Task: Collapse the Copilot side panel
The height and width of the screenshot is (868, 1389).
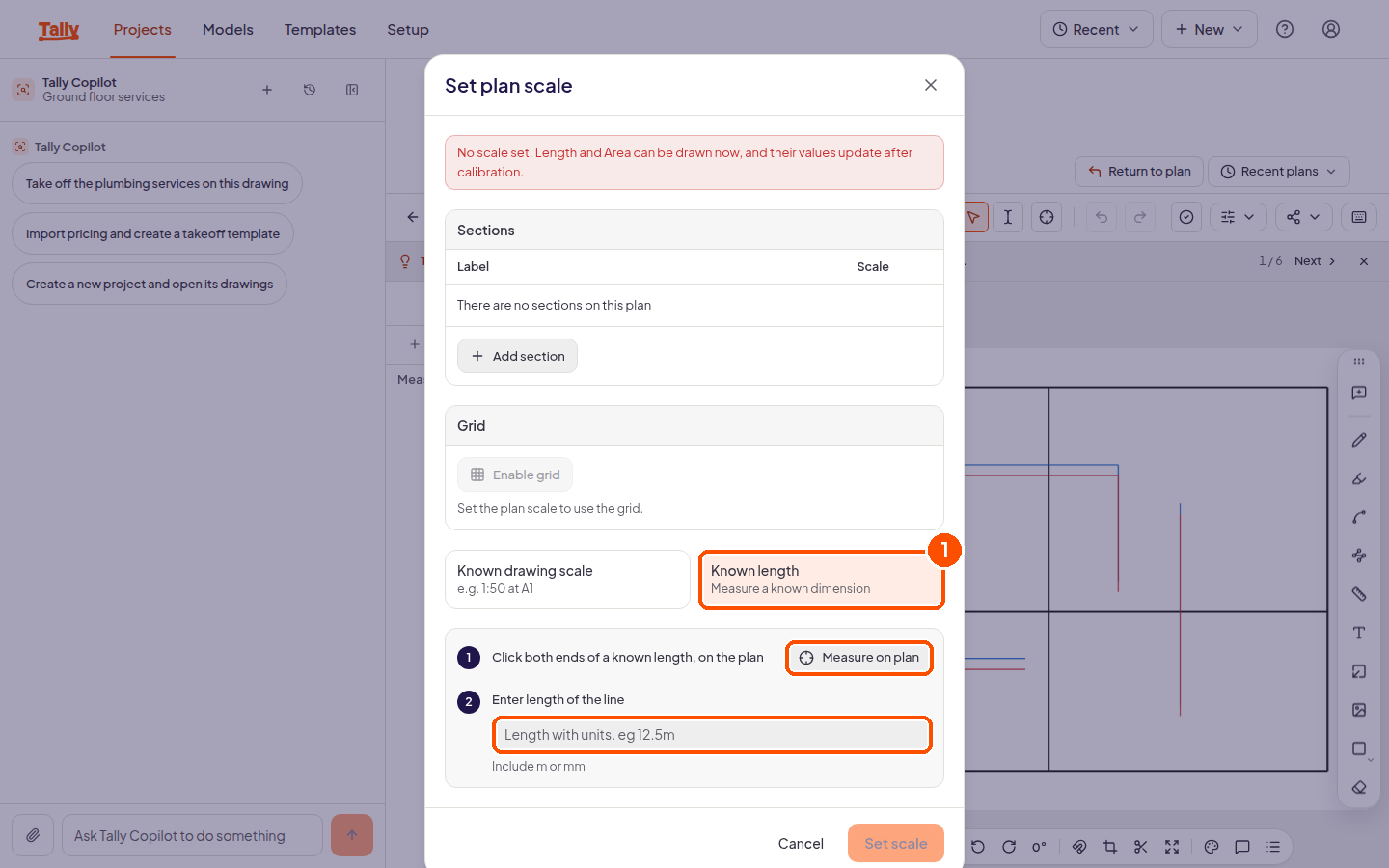Action: click(x=352, y=90)
